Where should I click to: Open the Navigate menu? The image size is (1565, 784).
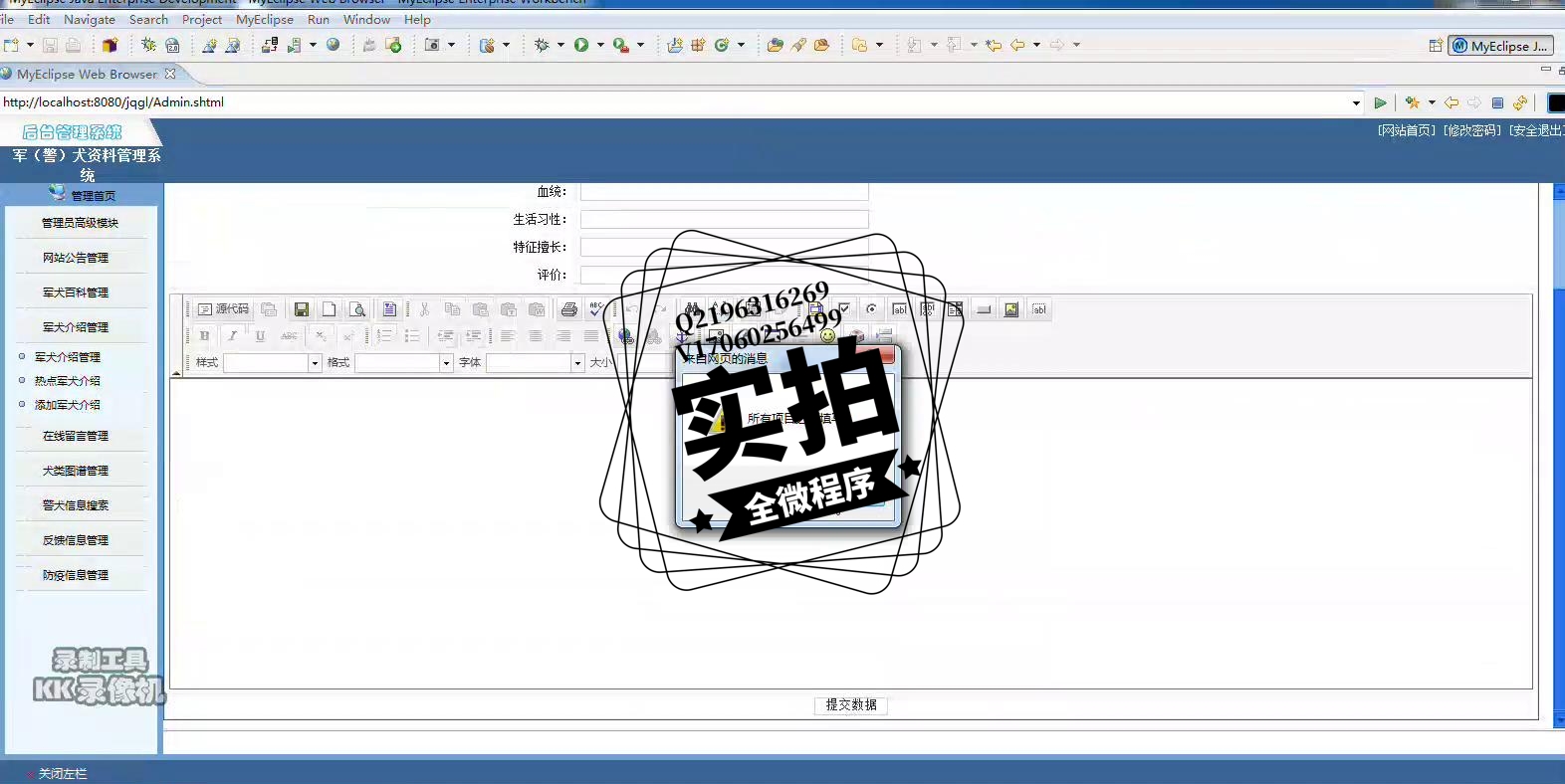90,19
